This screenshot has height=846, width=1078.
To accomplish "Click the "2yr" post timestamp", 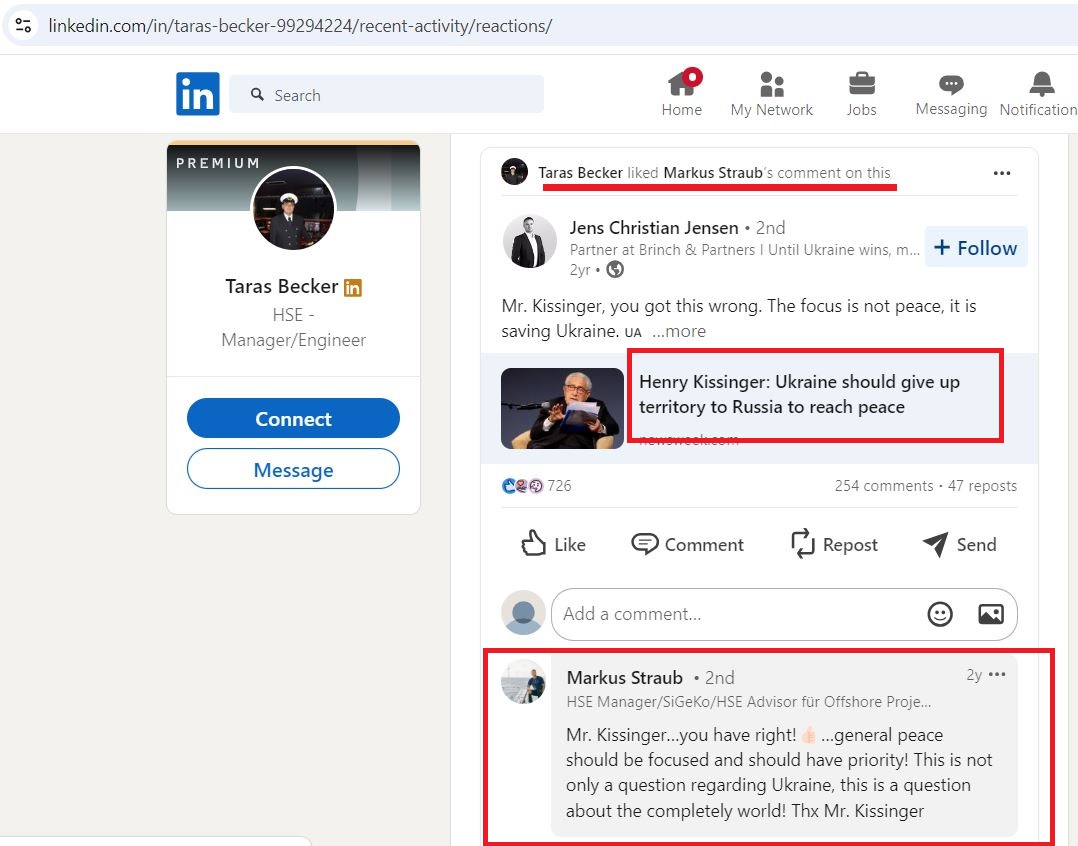I will tap(580, 269).
